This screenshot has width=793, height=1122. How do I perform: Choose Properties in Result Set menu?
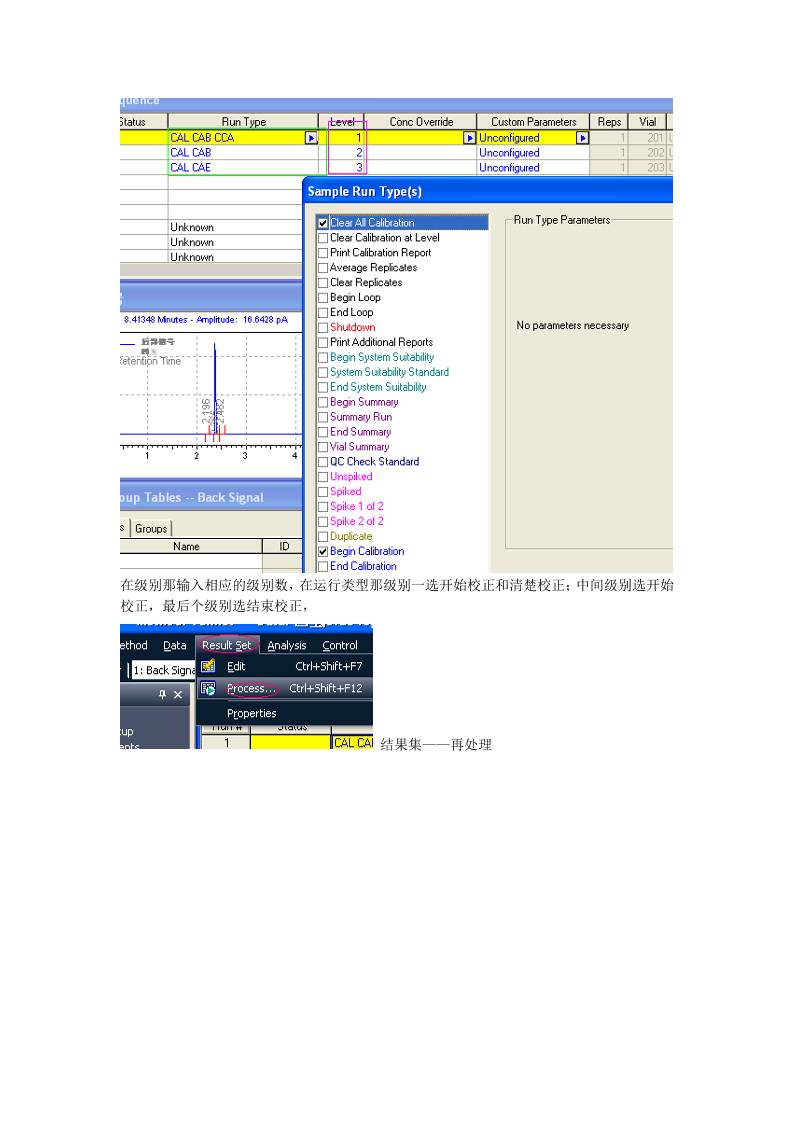tap(284, 713)
